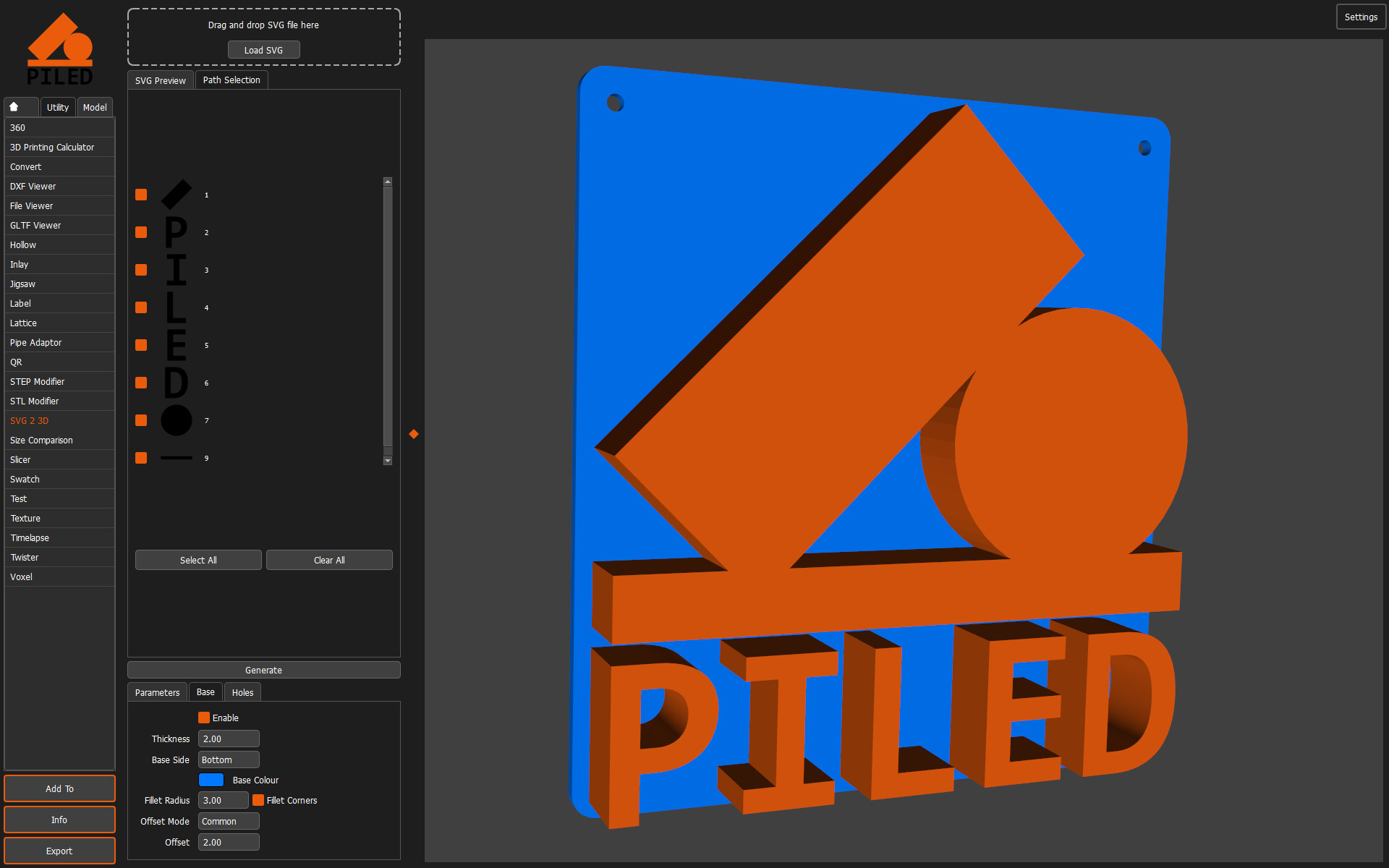
Task: Click the Generate button
Action: pos(263,670)
